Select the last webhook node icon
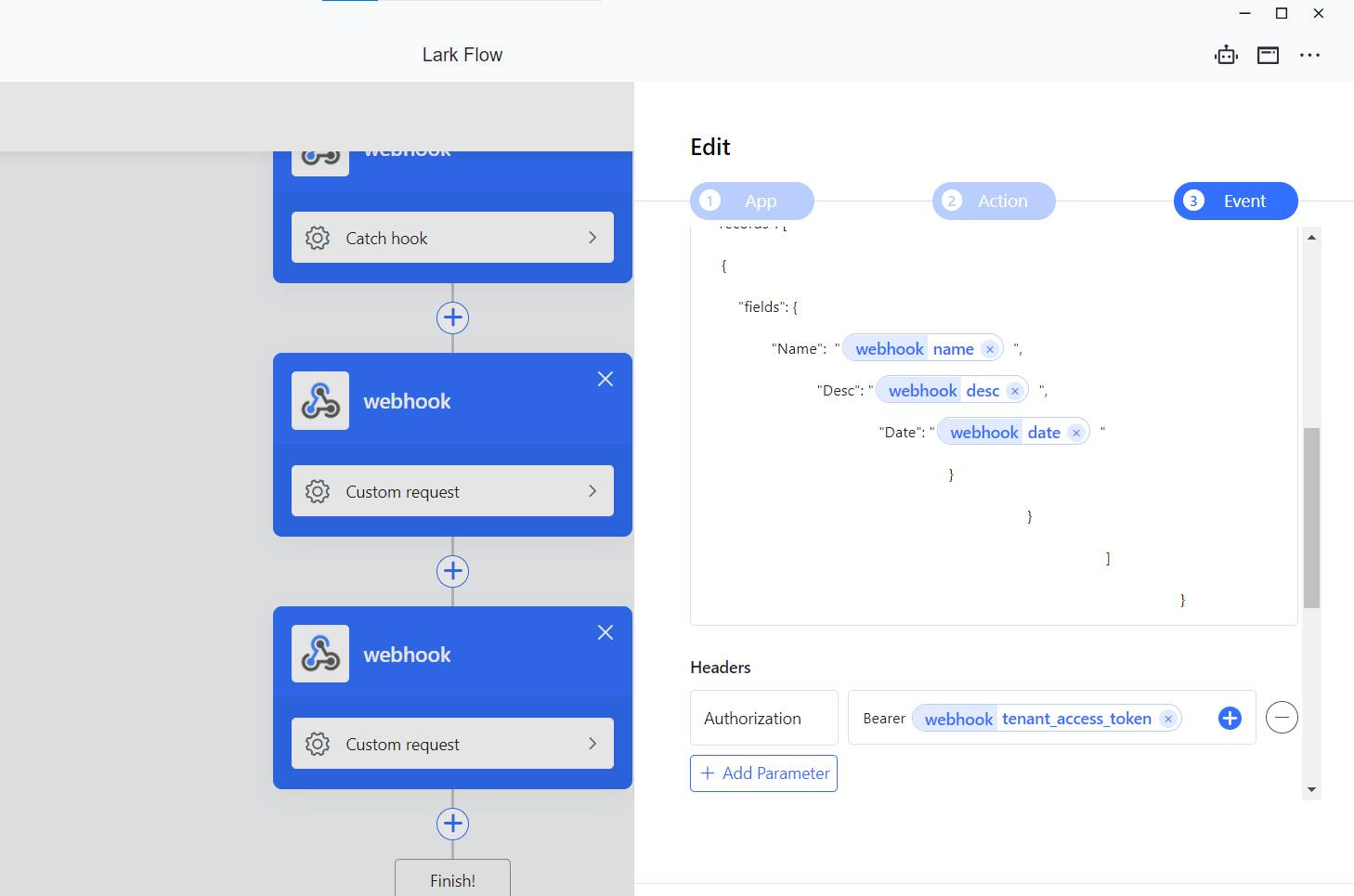This screenshot has width=1354, height=896. pos(320,654)
